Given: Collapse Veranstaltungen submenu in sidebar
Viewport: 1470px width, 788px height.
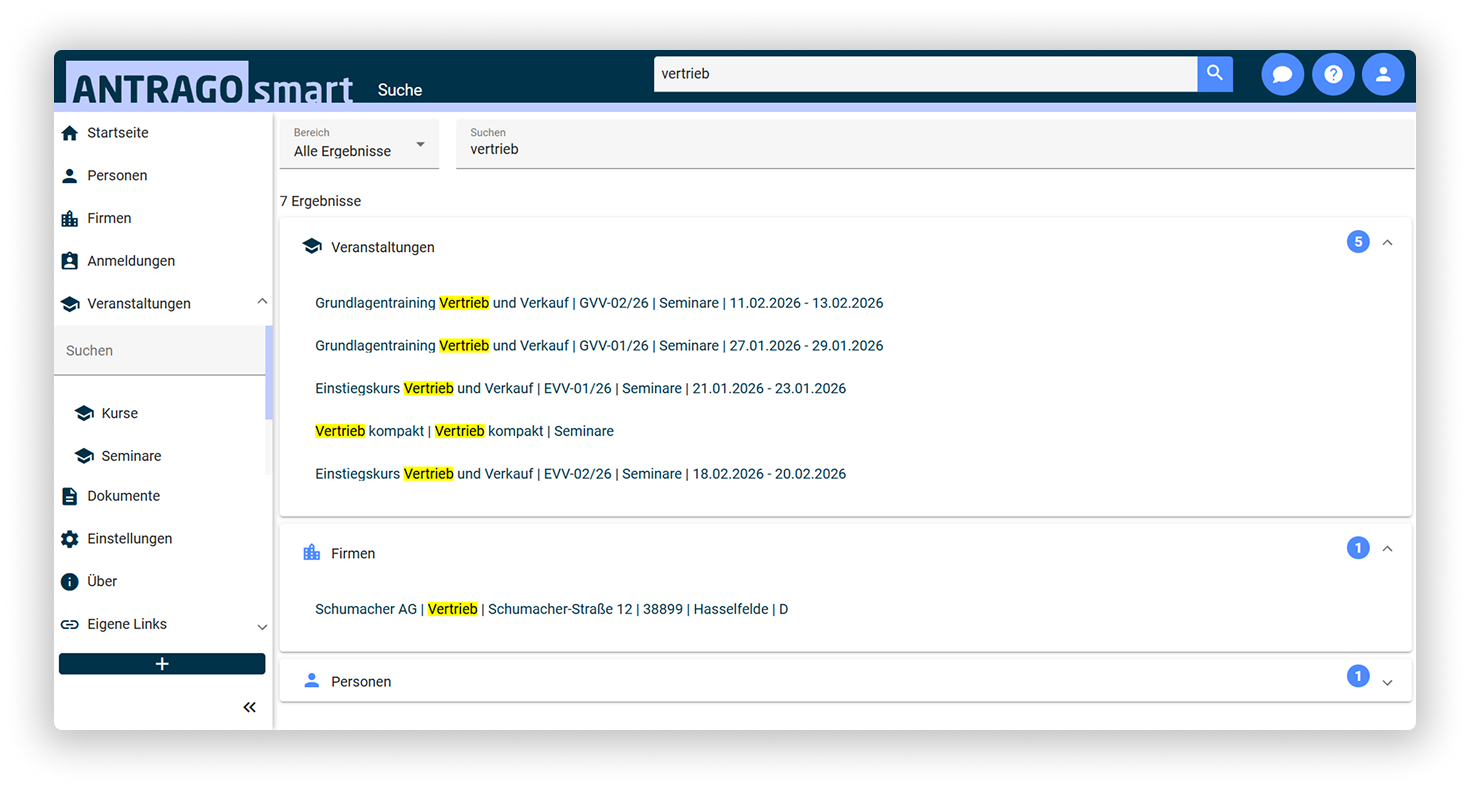Looking at the screenshot, I should point(262,302).
